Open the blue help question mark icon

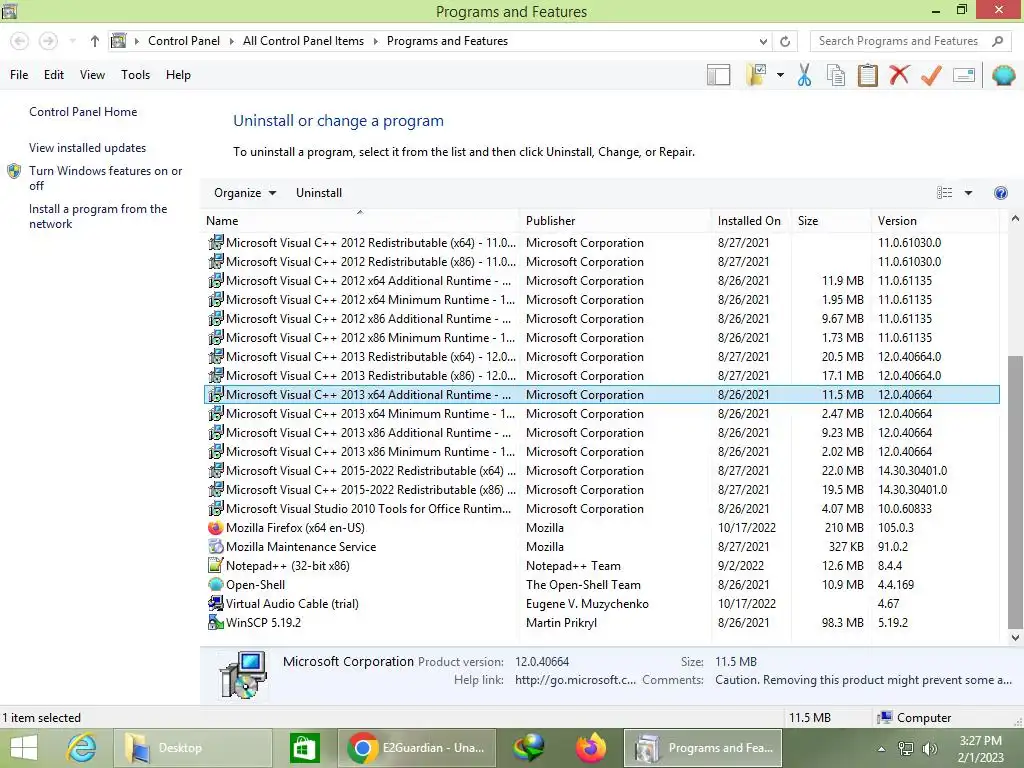[x=1000, y=193]
